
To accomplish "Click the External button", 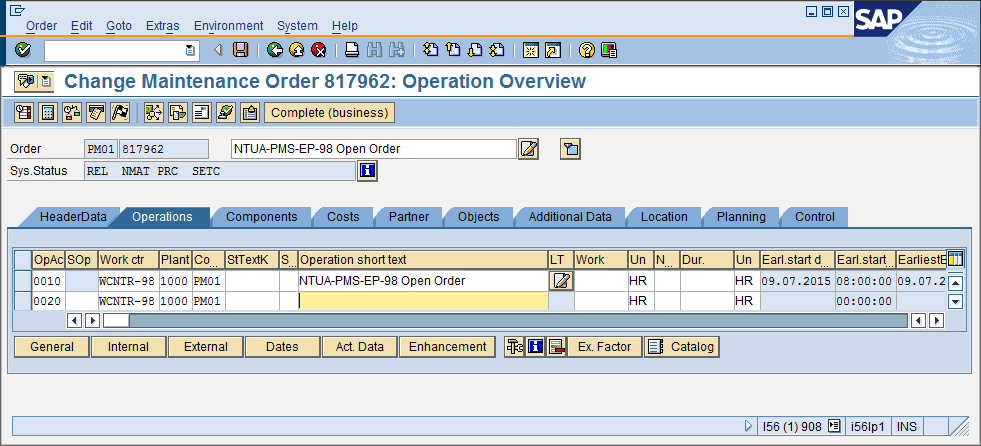I will click(205, 347).
